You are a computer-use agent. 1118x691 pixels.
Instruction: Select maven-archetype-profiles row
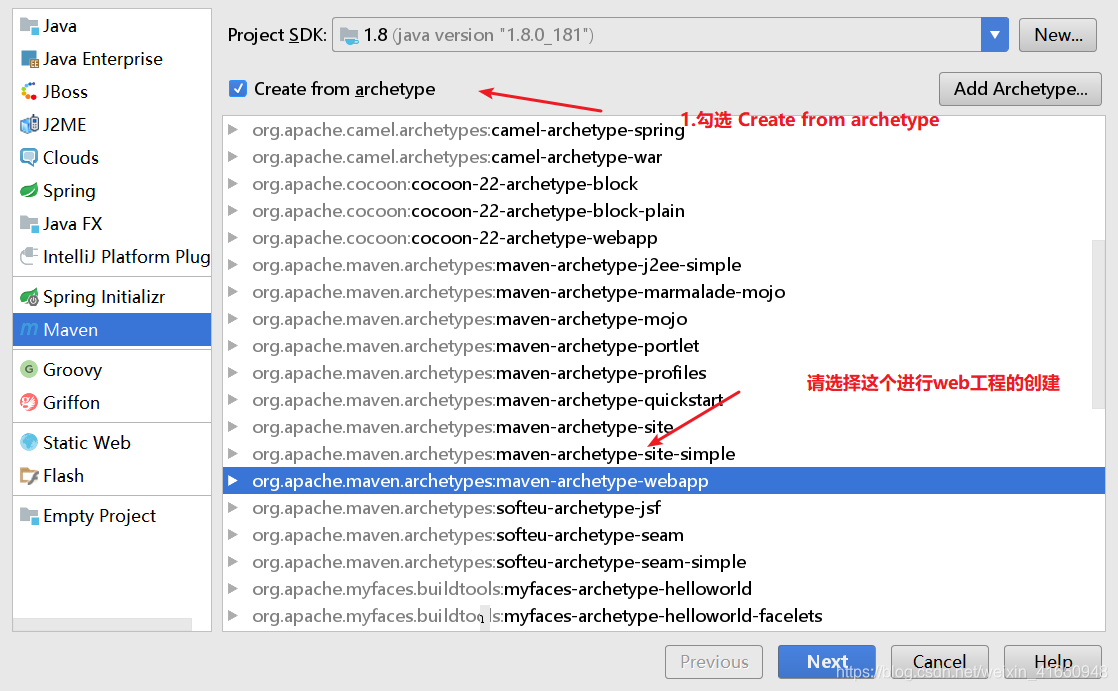point(664,373)
